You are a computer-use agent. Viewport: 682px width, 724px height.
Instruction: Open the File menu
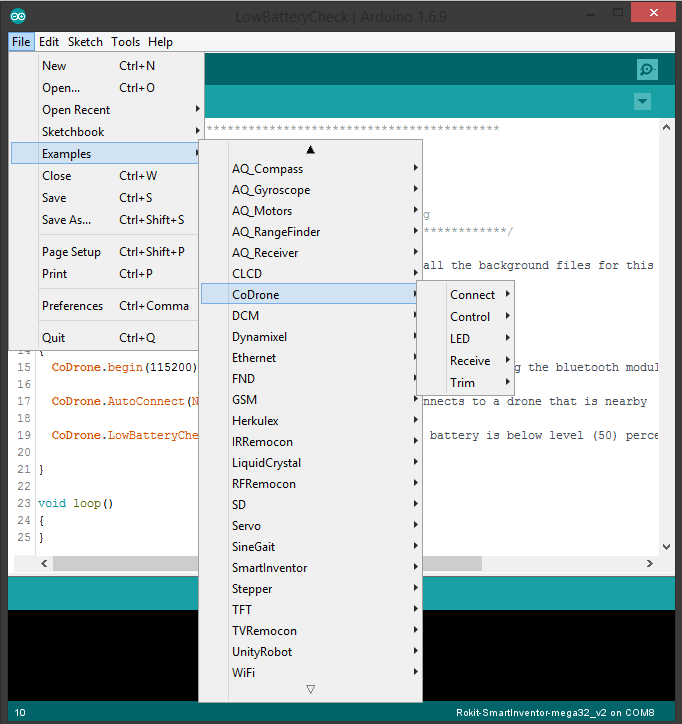(21, 42)
